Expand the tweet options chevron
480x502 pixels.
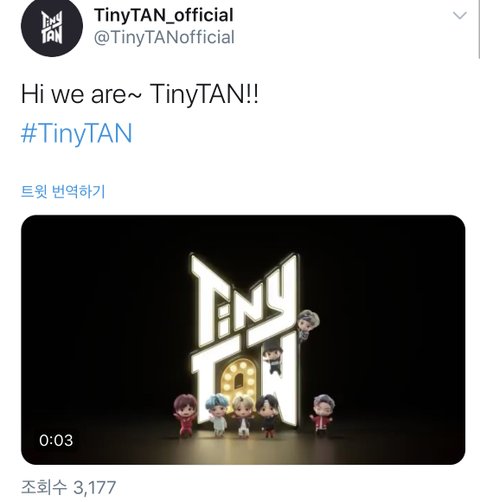point(460,15)
